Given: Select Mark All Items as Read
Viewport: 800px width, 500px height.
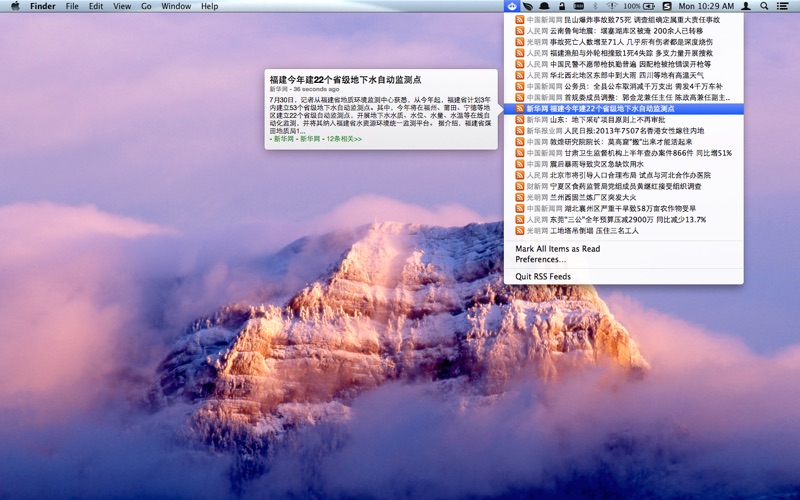Looking at the screenshot, I should [x=557, y=249].
